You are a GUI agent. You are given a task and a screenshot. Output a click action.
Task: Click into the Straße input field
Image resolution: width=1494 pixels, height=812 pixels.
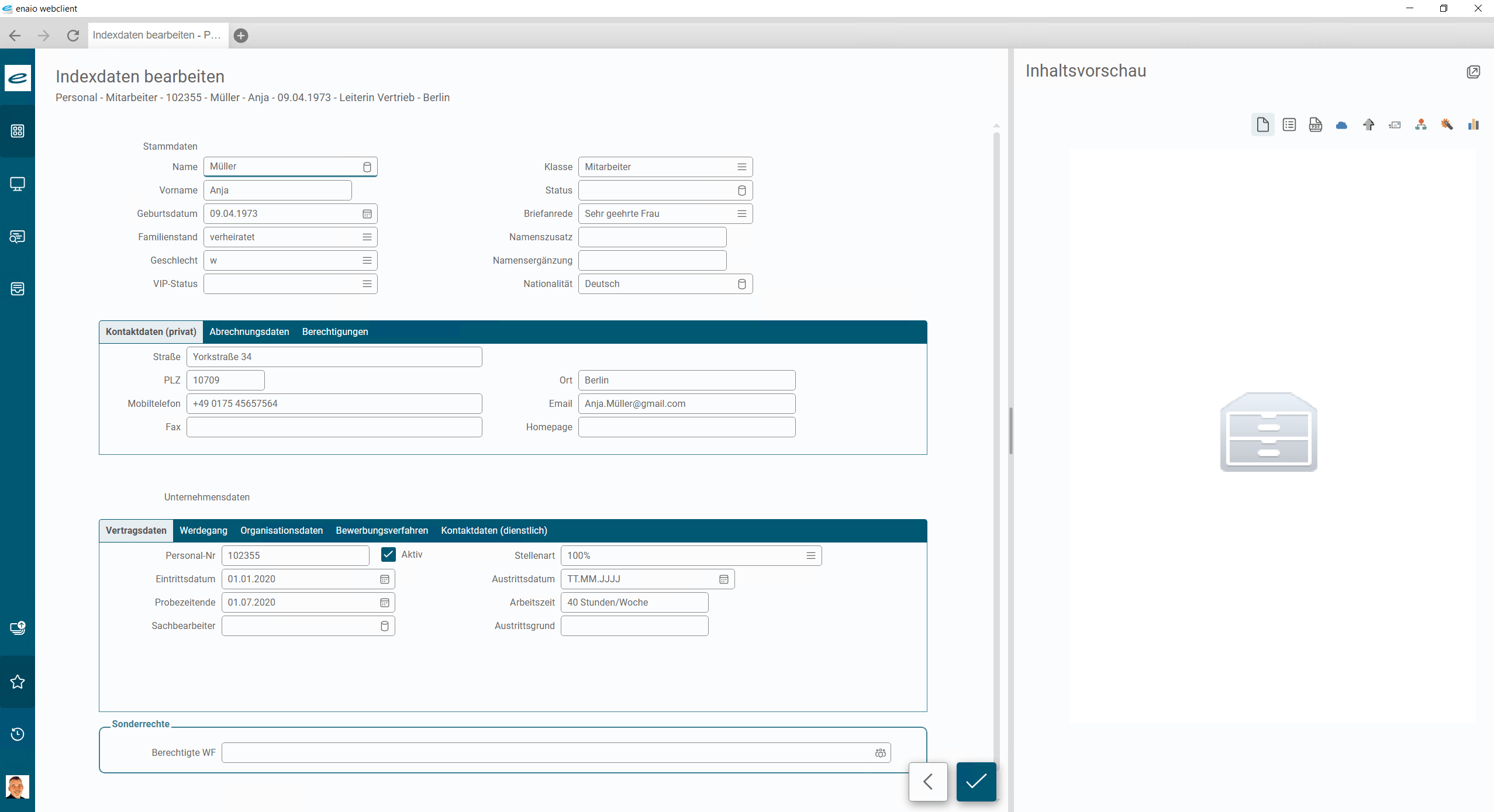(x=334, y=357)
